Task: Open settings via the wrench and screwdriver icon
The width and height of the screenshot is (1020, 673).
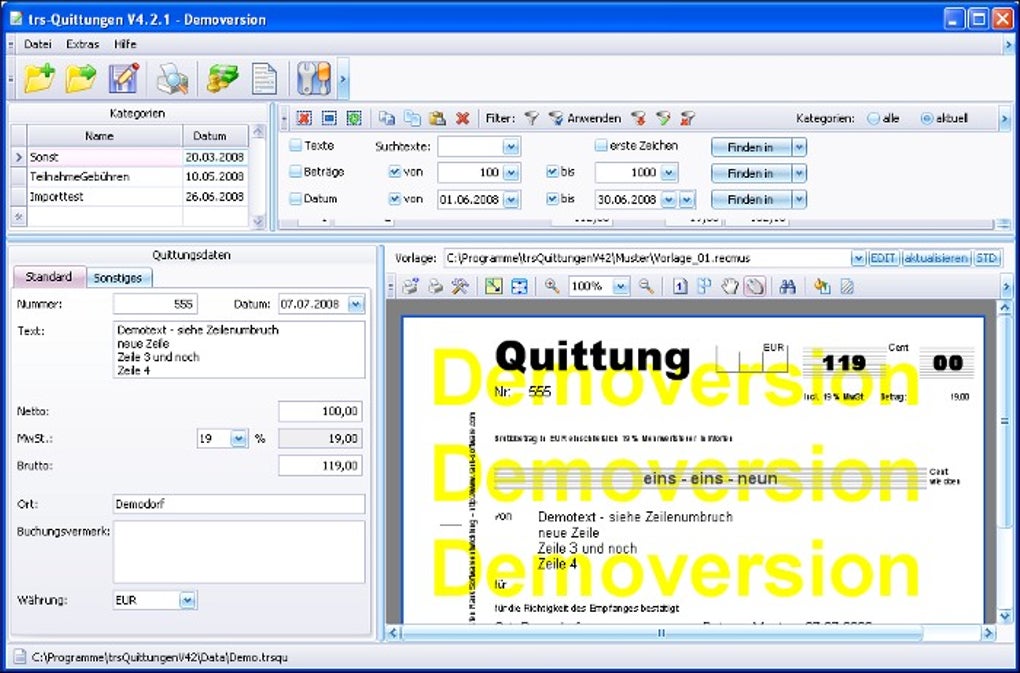Action: point(314,79)
